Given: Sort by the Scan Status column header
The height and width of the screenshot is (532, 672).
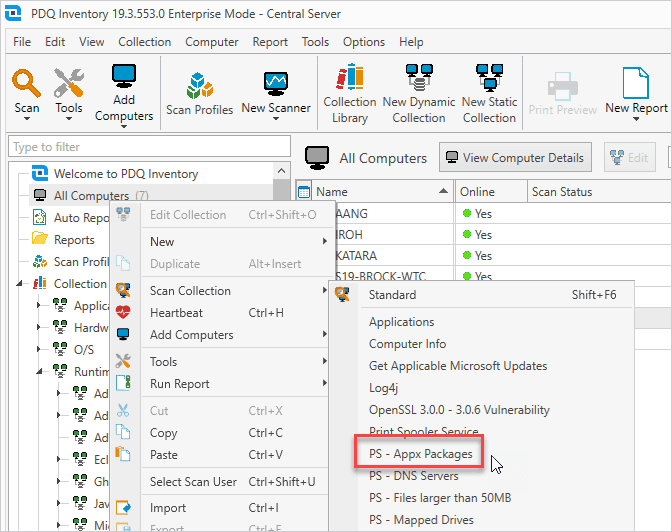Looking at the screenshot, I should point(599,192).
